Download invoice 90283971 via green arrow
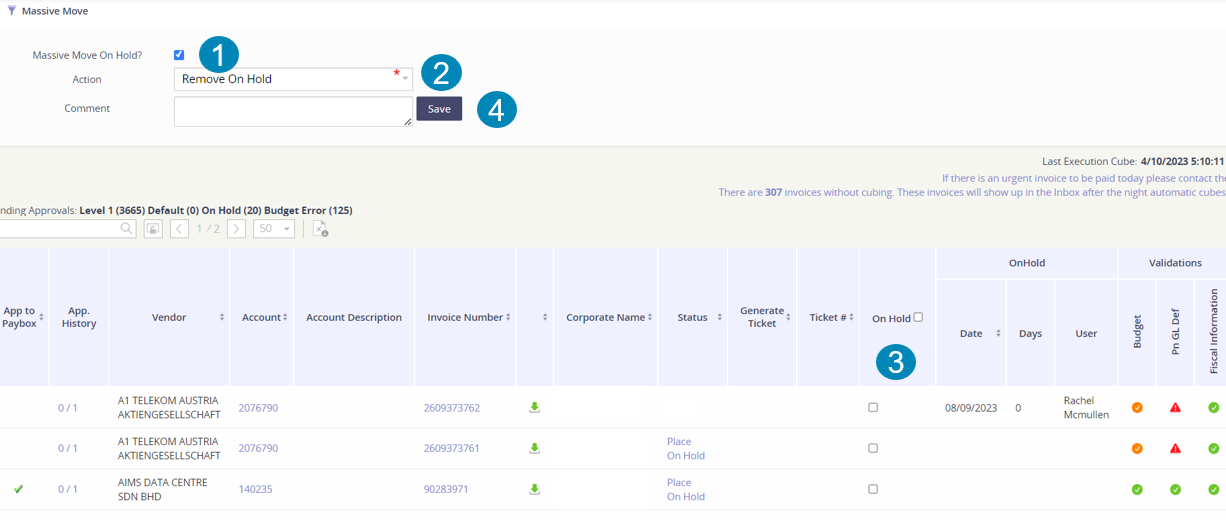 (x=535, y=489)
